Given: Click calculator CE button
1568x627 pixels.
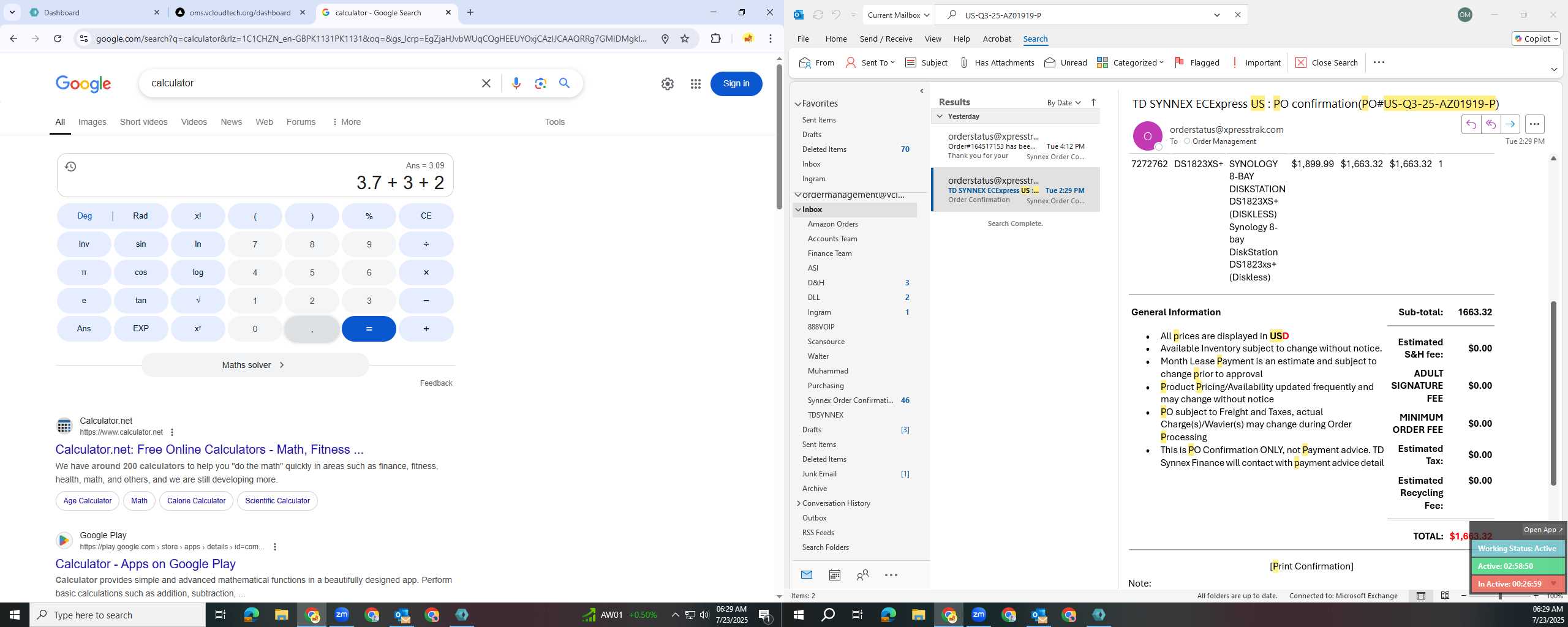Looking at the screenshot, I should click(x=426, y=216).
